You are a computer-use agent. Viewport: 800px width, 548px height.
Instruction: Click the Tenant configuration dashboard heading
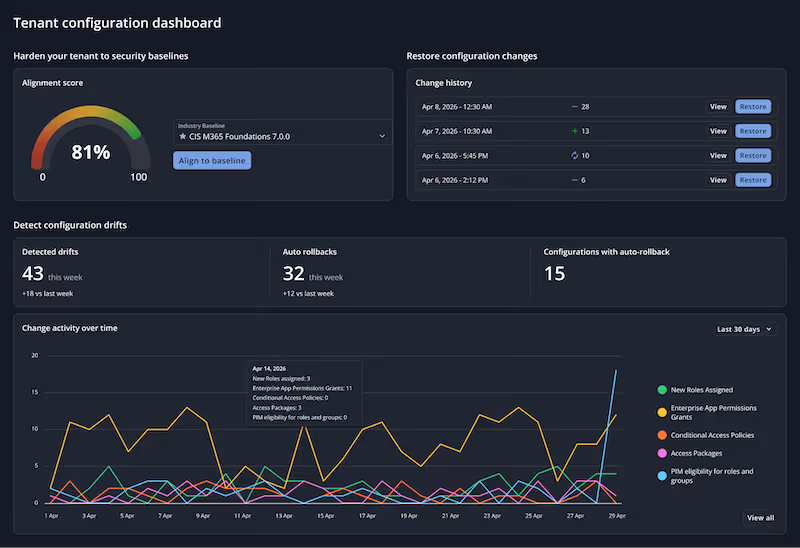117,23
